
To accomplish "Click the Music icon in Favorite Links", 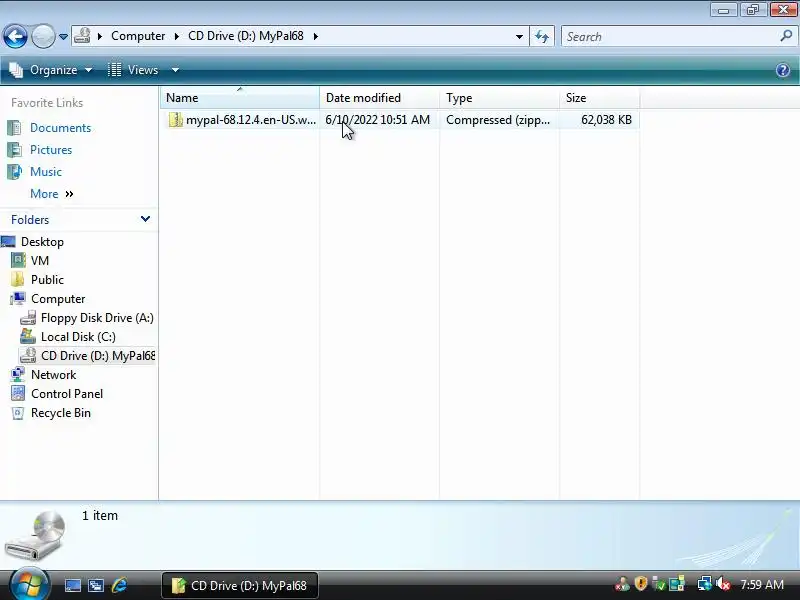I will [14, 172].
